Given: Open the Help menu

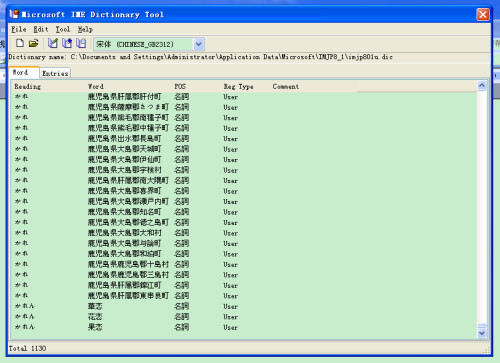Looking at the screenshot, I should tap(85, 29).
